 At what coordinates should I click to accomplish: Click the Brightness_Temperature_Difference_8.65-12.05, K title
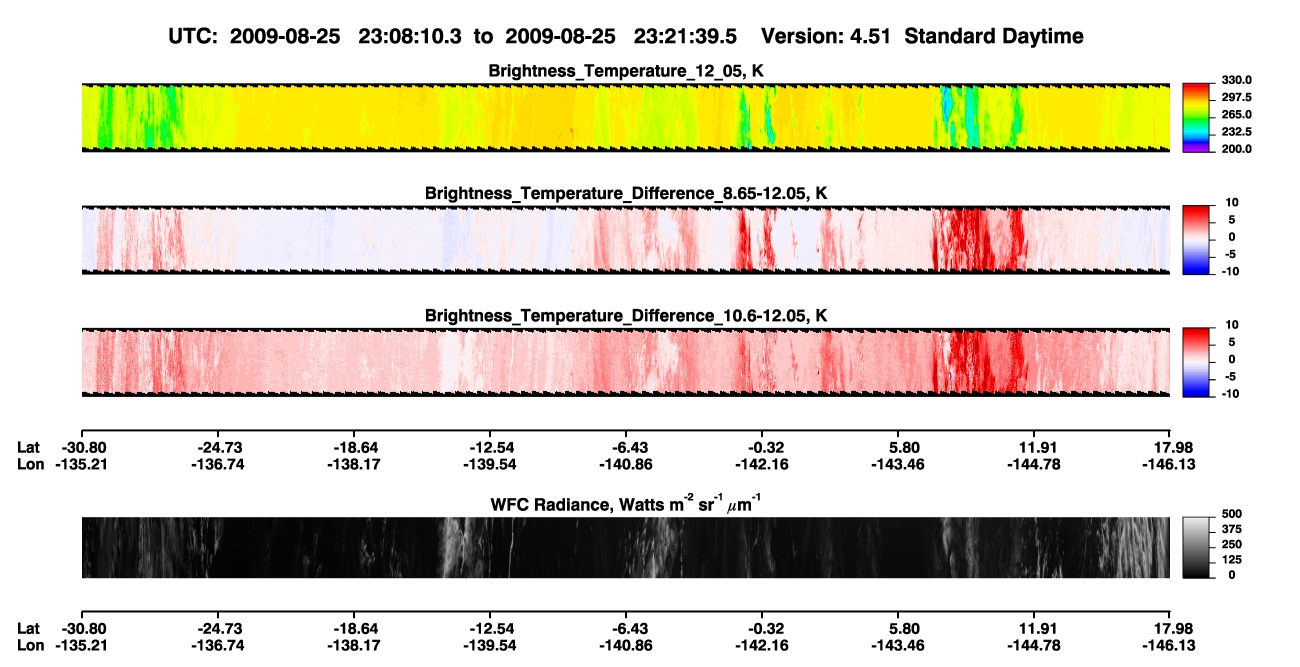coord(626,193)
